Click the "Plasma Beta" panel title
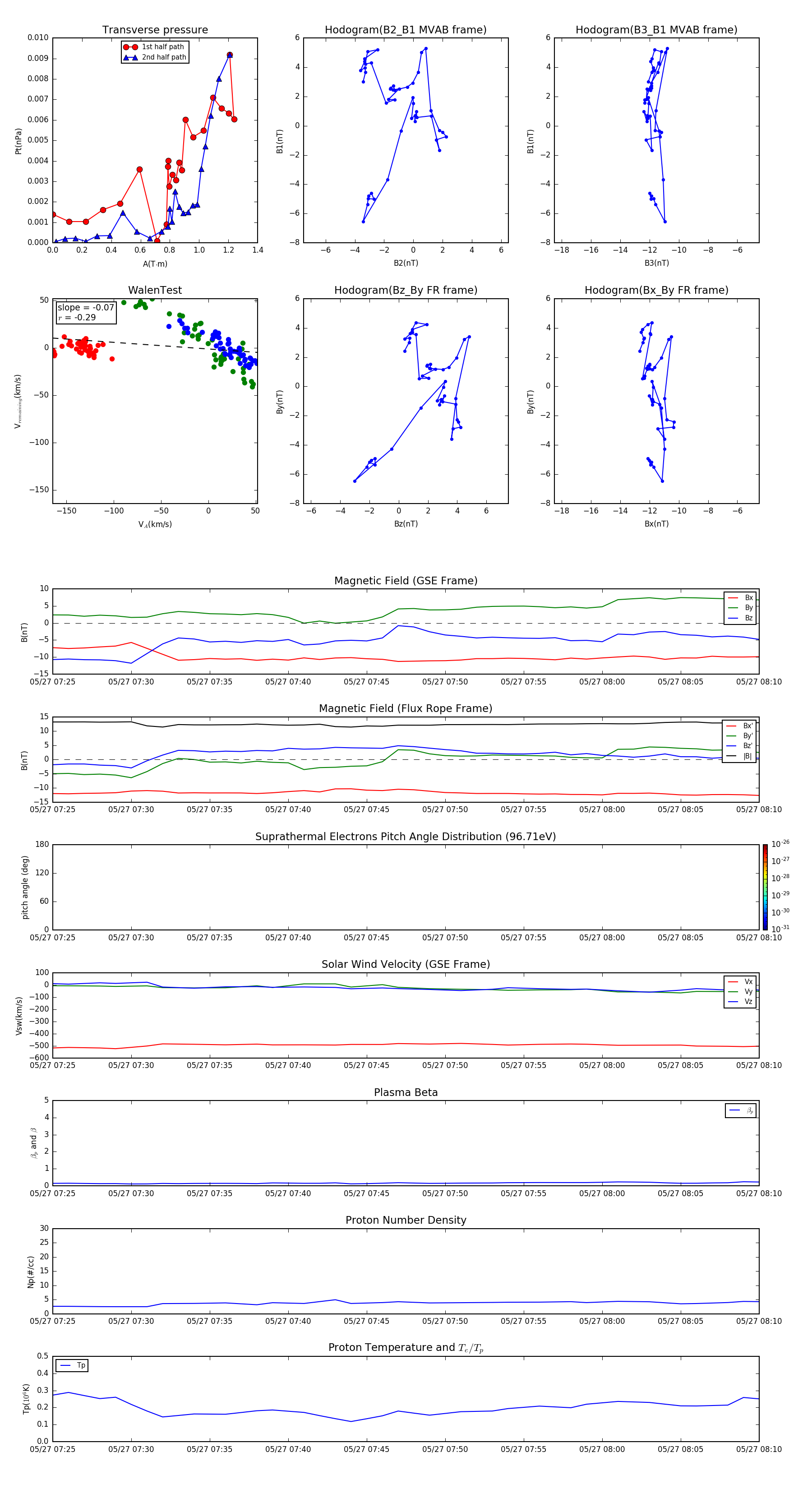The height and width of the screenshot is (1489, 812). click(406, 1093)
